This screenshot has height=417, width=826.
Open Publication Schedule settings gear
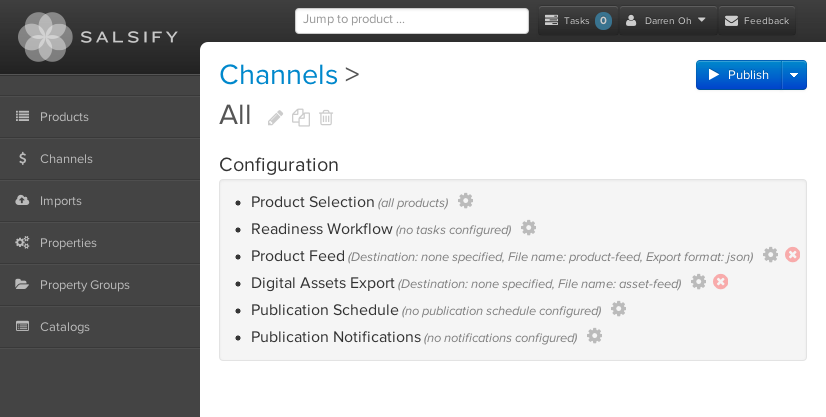pos(618,309)
